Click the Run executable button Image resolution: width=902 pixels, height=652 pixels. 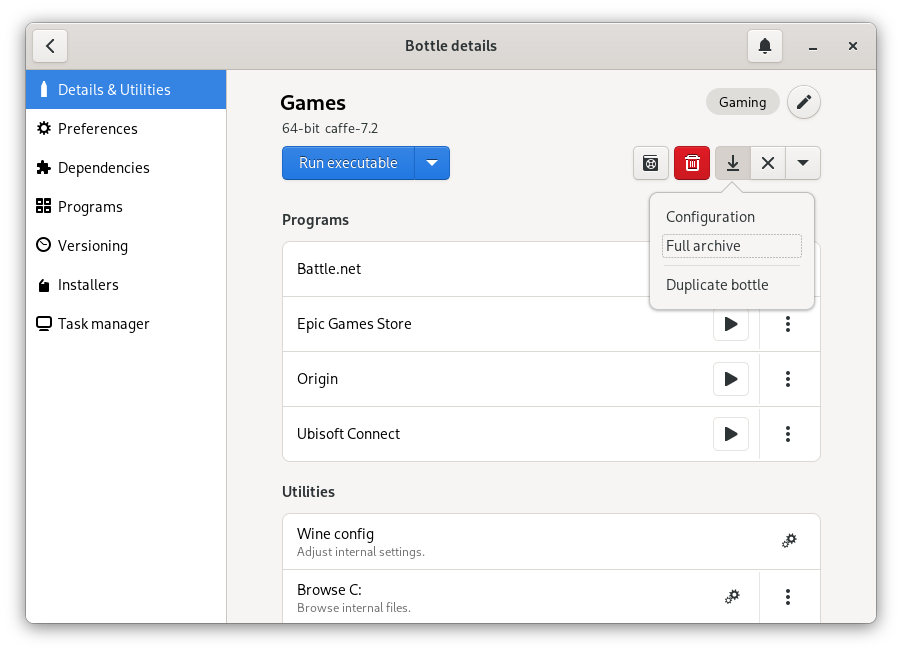346,162
